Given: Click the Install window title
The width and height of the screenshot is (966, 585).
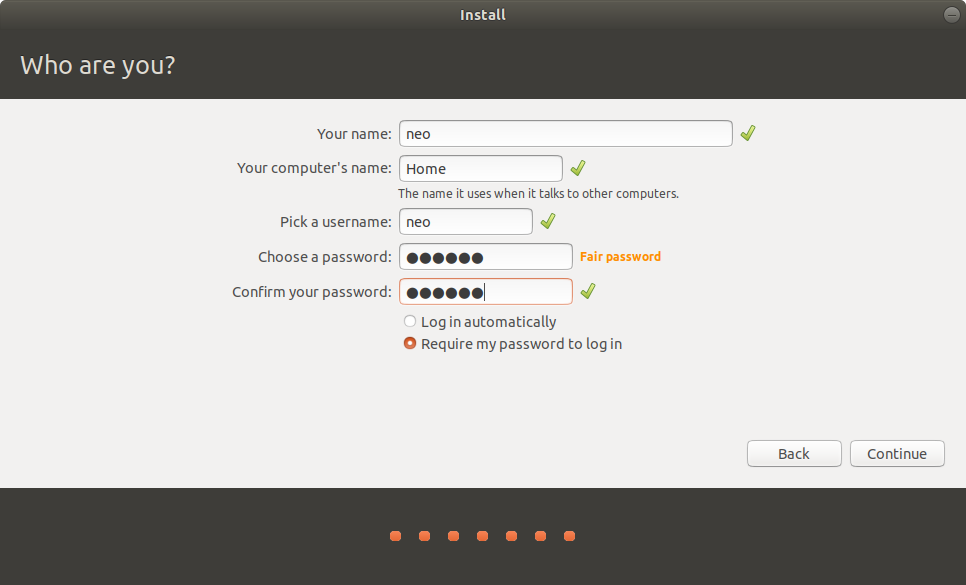Looking at the screenshot, I should point(483,15).
